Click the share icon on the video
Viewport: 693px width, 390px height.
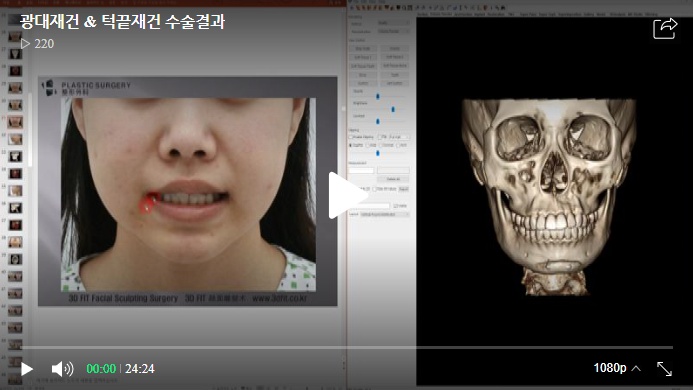(665, 28)
